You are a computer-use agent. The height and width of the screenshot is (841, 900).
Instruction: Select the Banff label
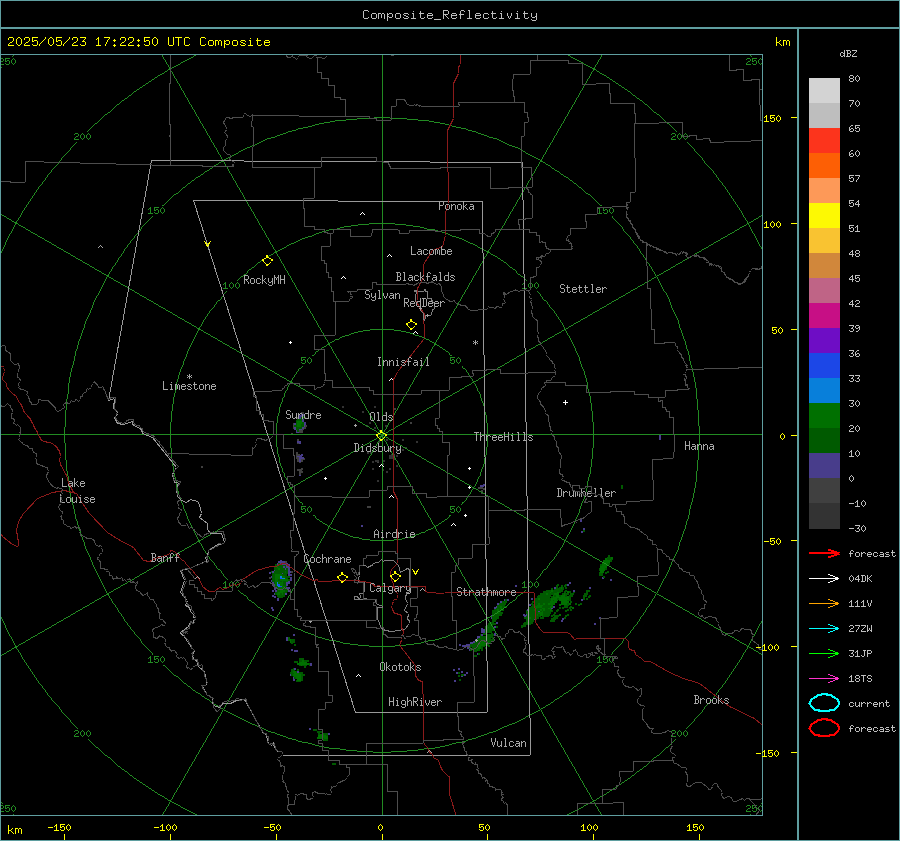point(165,557)
